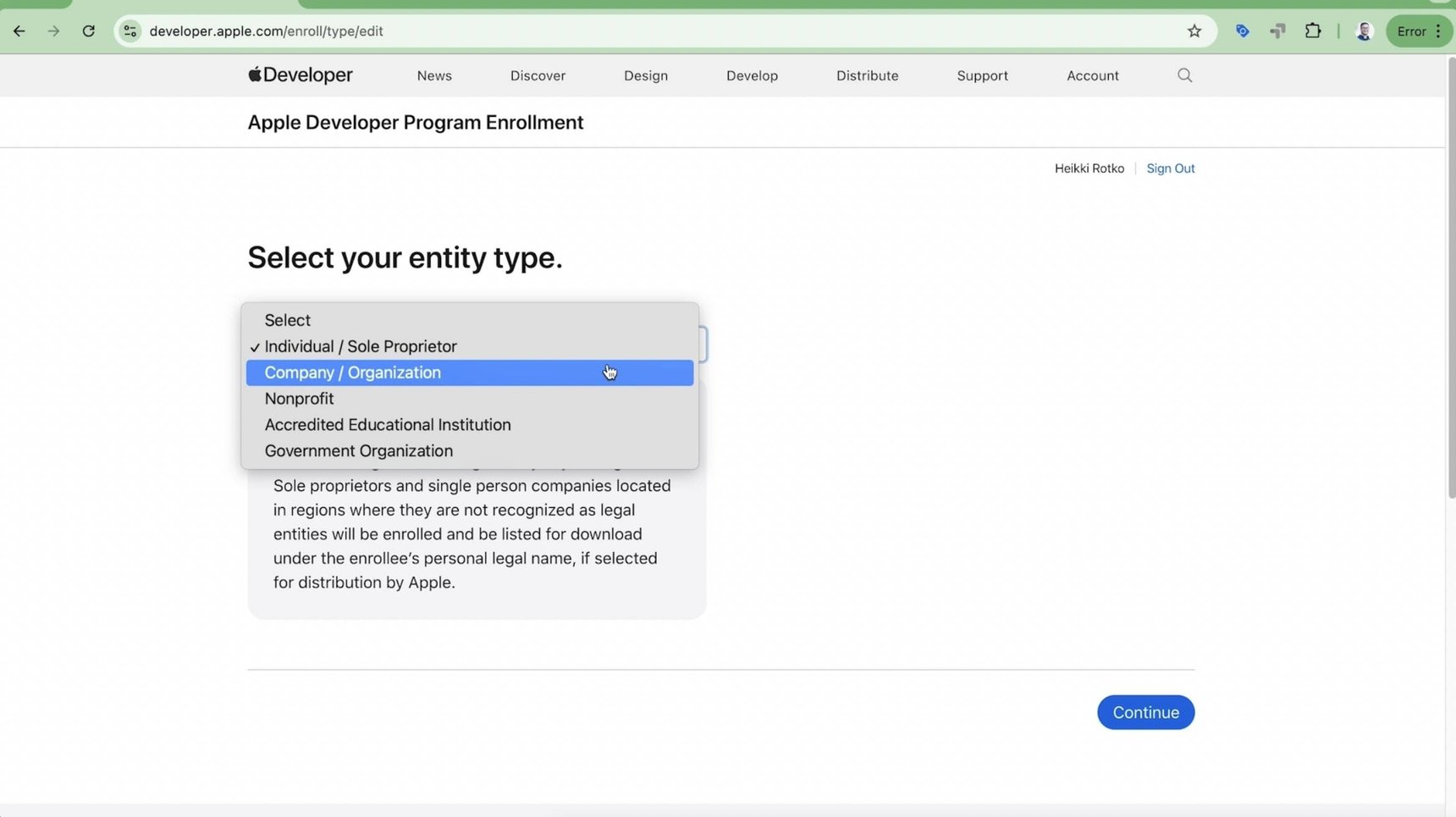Select Government Organization option
The width and height of the screenshot is (1456, 817).
pyautogui.click(x=358, y=450)
